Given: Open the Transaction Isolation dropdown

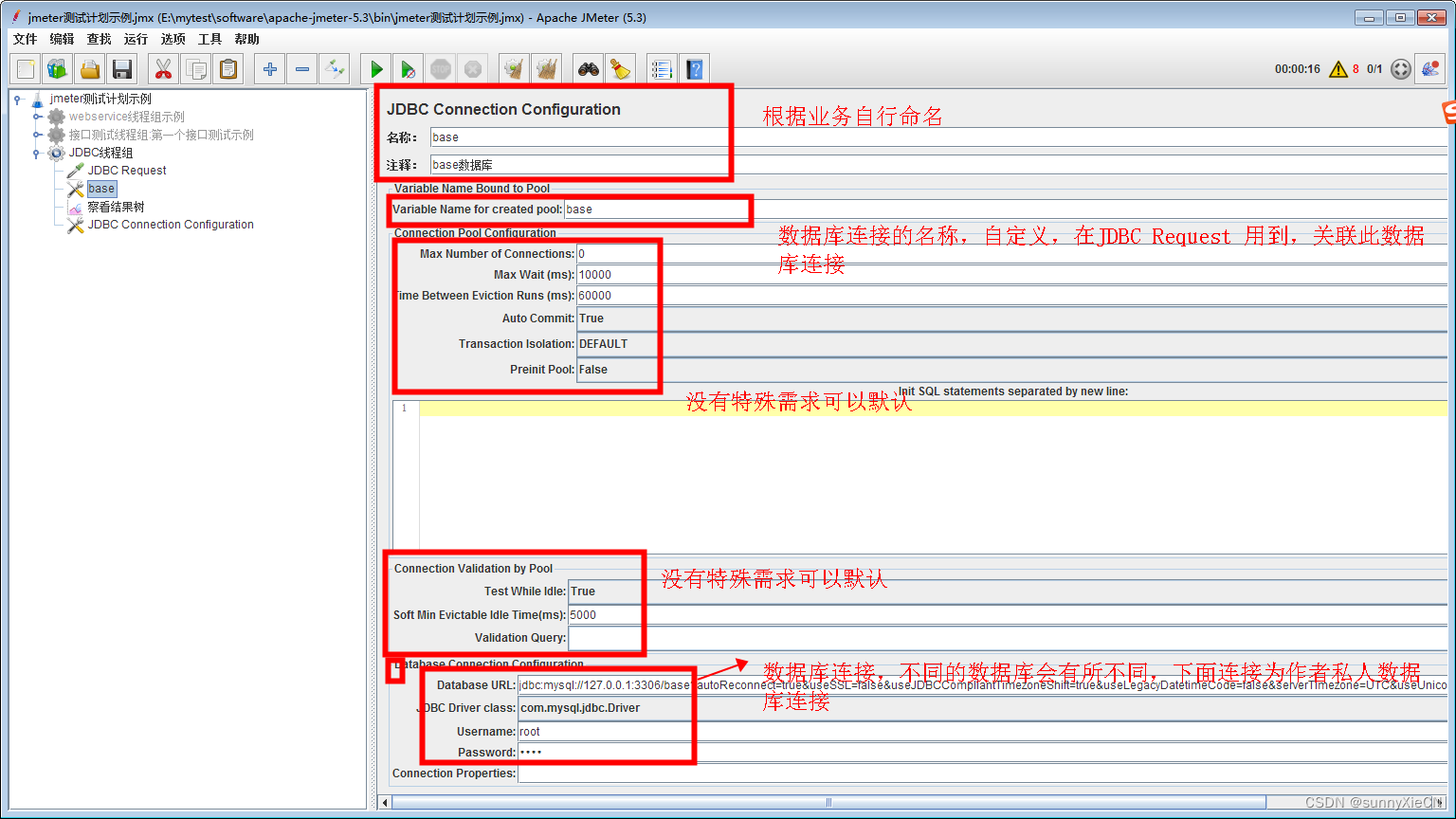Looking at the screenshot, I should coord(1011,344).
